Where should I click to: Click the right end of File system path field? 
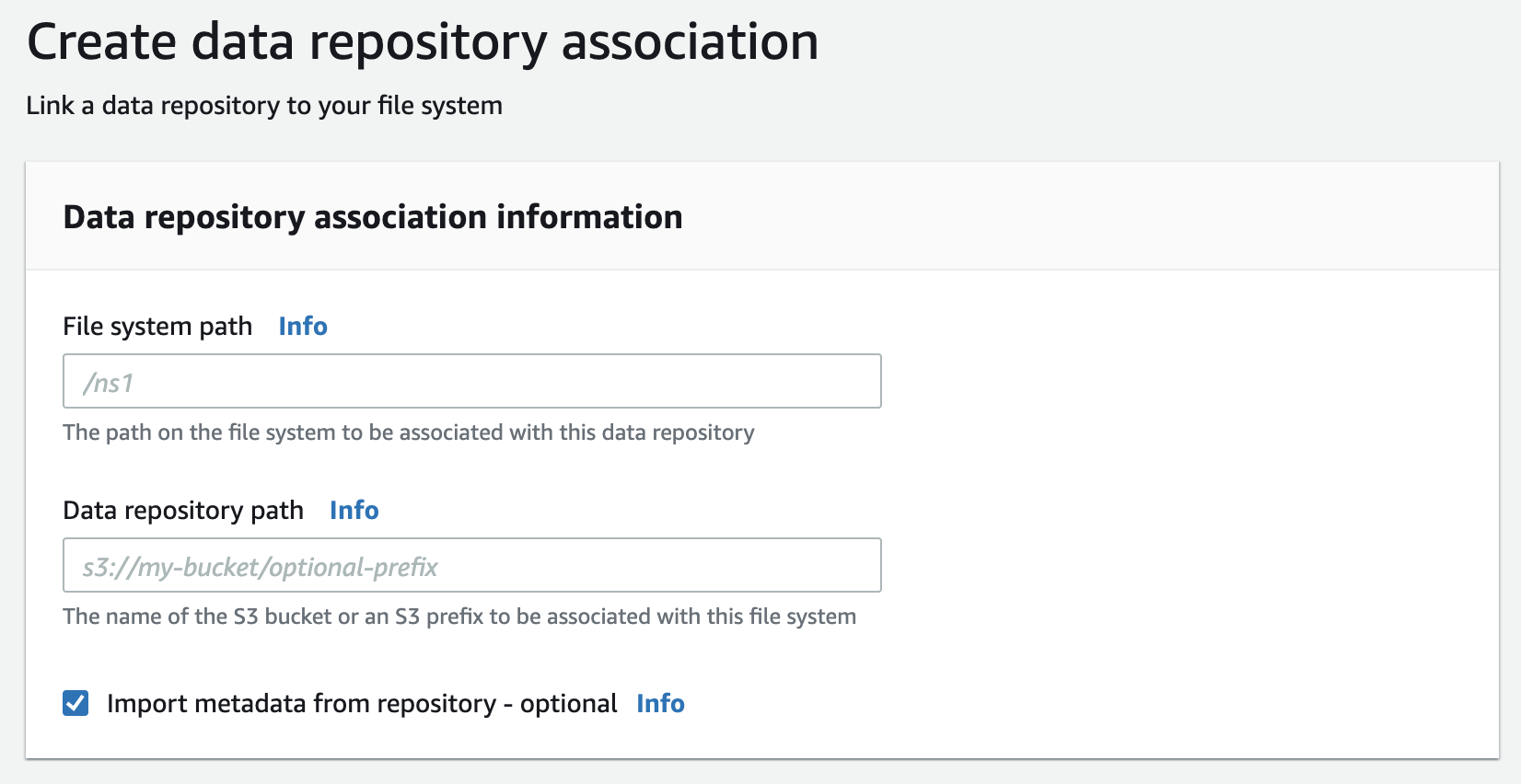(x=856, y=382)
